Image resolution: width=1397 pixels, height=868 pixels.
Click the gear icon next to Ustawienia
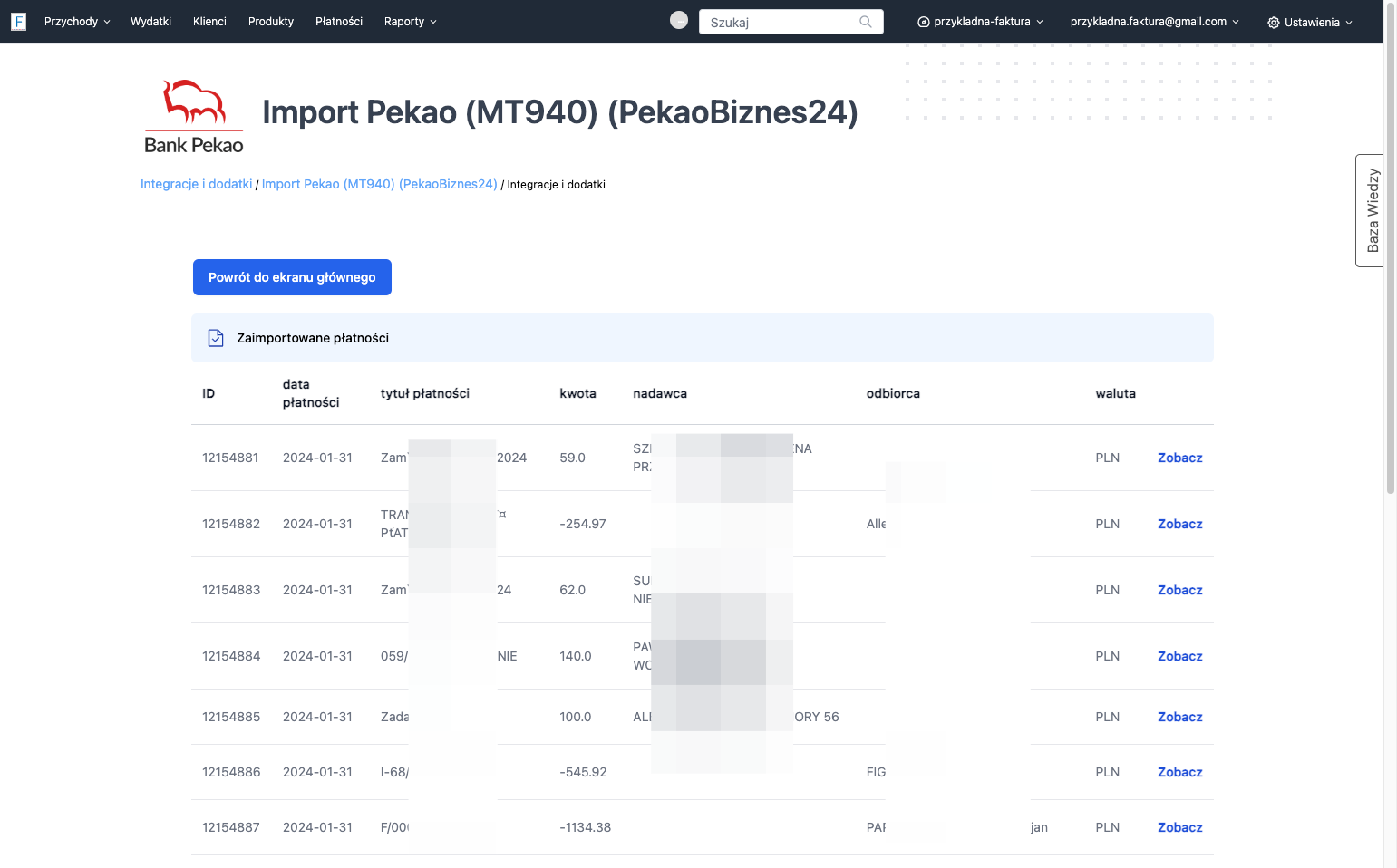[1273, 22]
